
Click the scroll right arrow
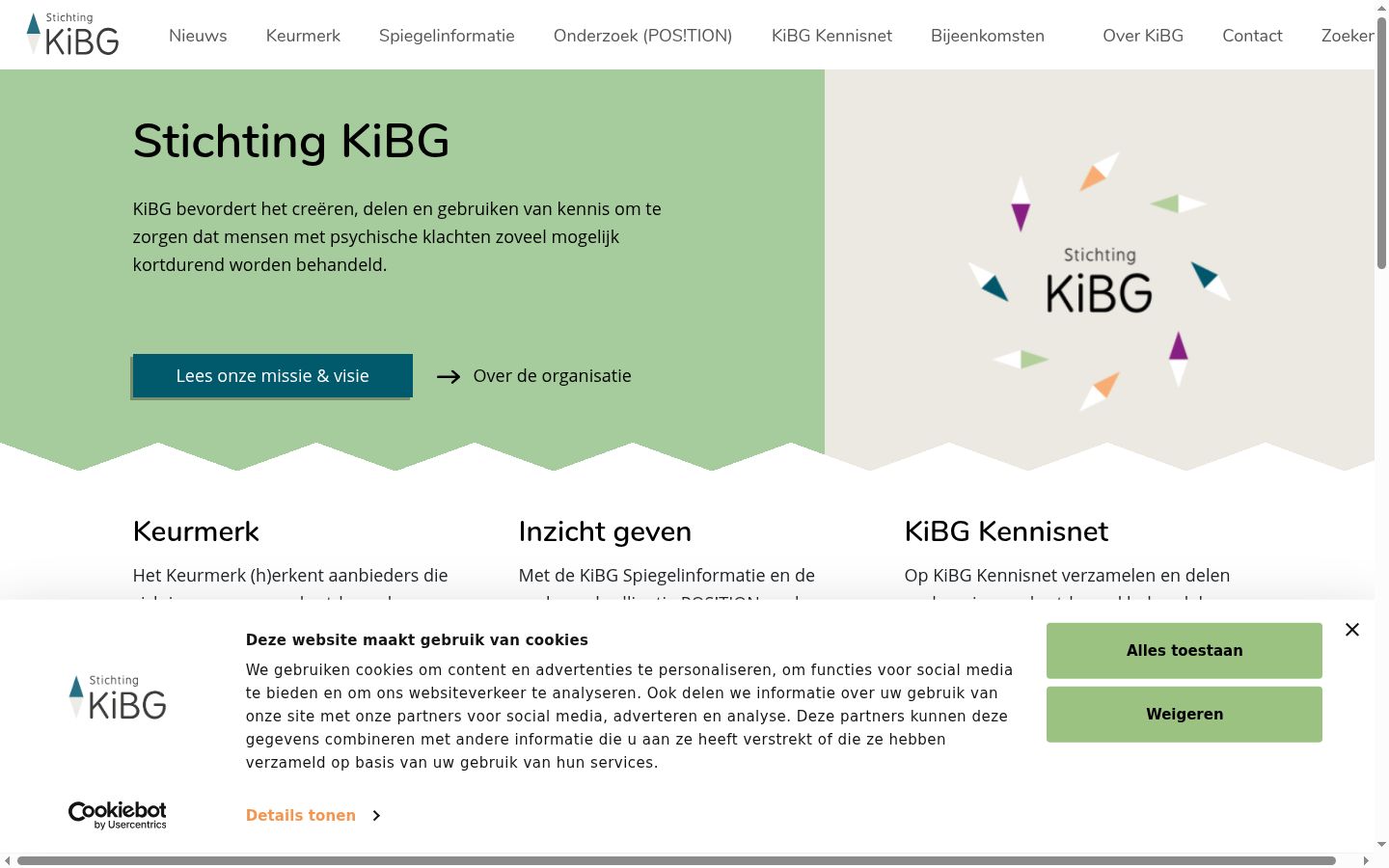(1366, 860)
